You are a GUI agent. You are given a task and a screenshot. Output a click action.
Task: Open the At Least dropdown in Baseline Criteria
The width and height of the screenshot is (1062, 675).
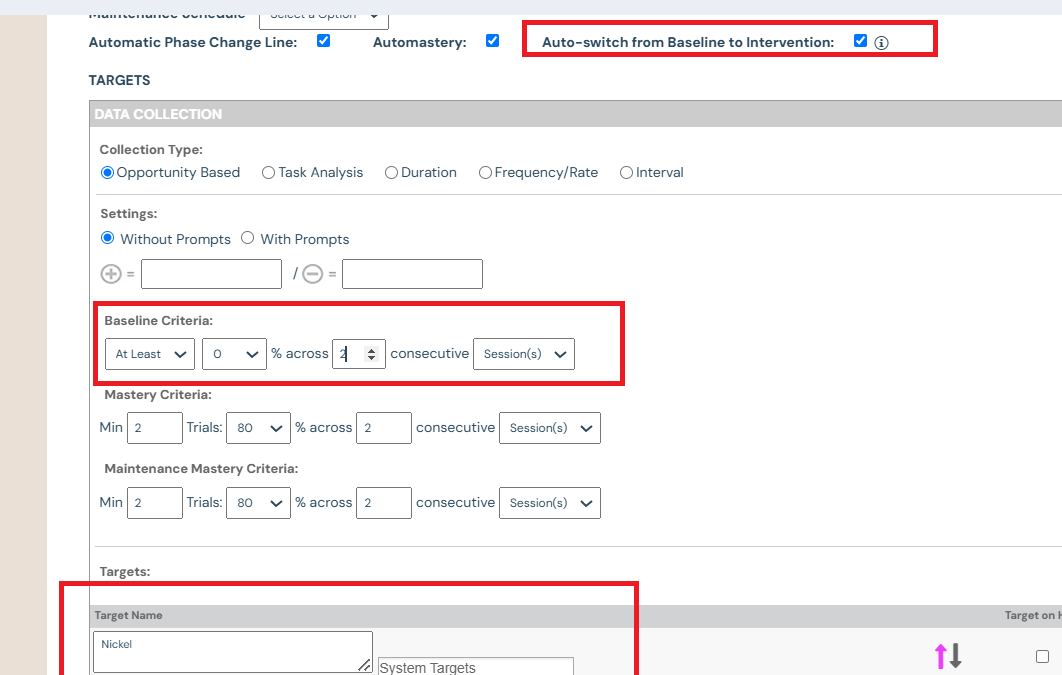(149, 354)
